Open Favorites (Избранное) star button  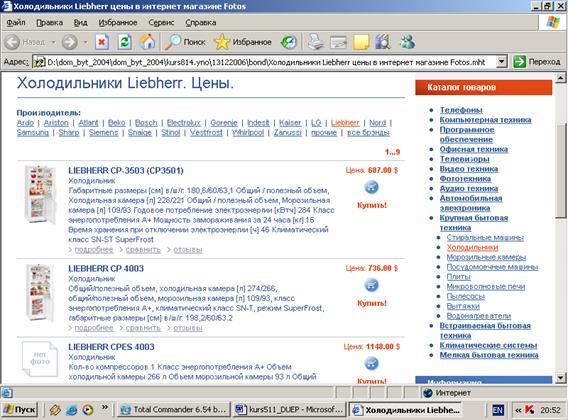tap(242, 42)
